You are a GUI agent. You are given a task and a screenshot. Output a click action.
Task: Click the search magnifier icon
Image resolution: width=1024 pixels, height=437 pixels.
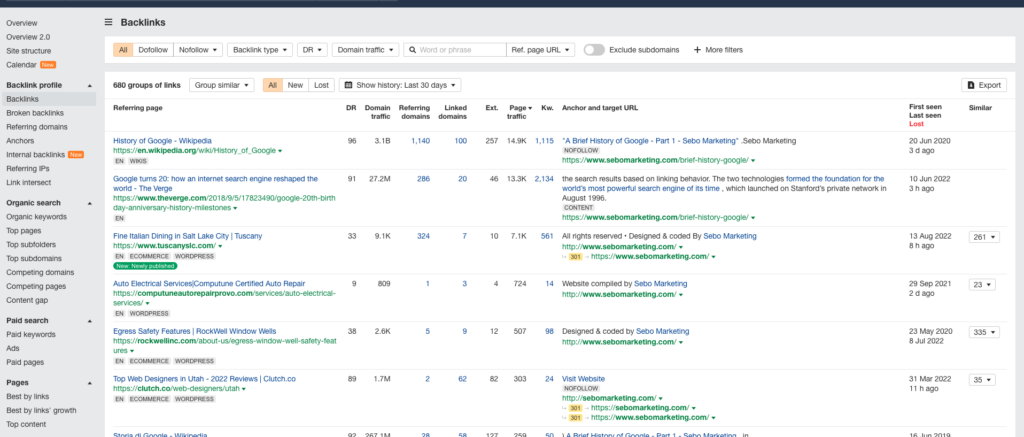tap(412, 50)
